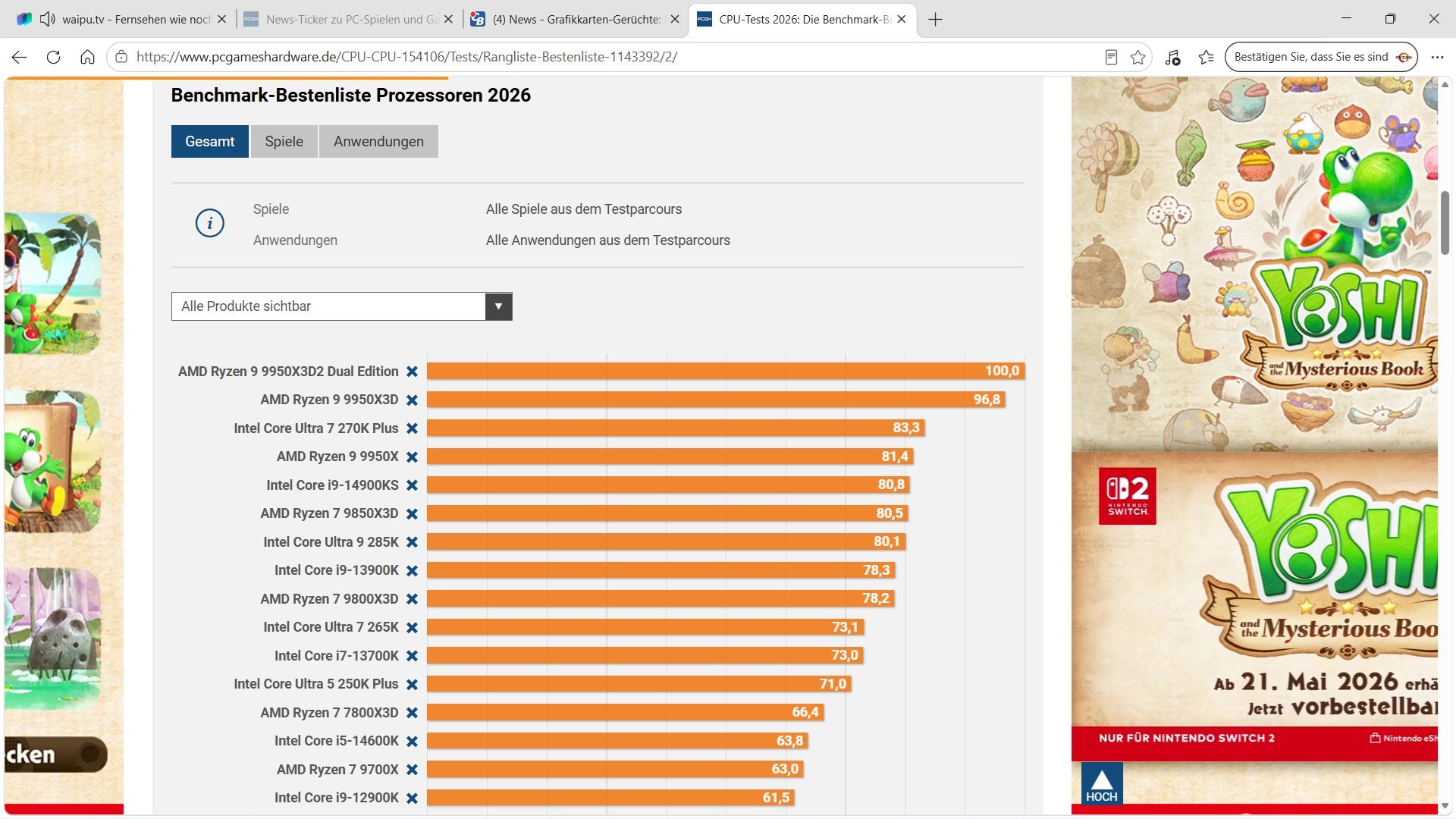This screenshot has height=819, width=1456.
Task: Open the browser home page
Action: [87, 57]
